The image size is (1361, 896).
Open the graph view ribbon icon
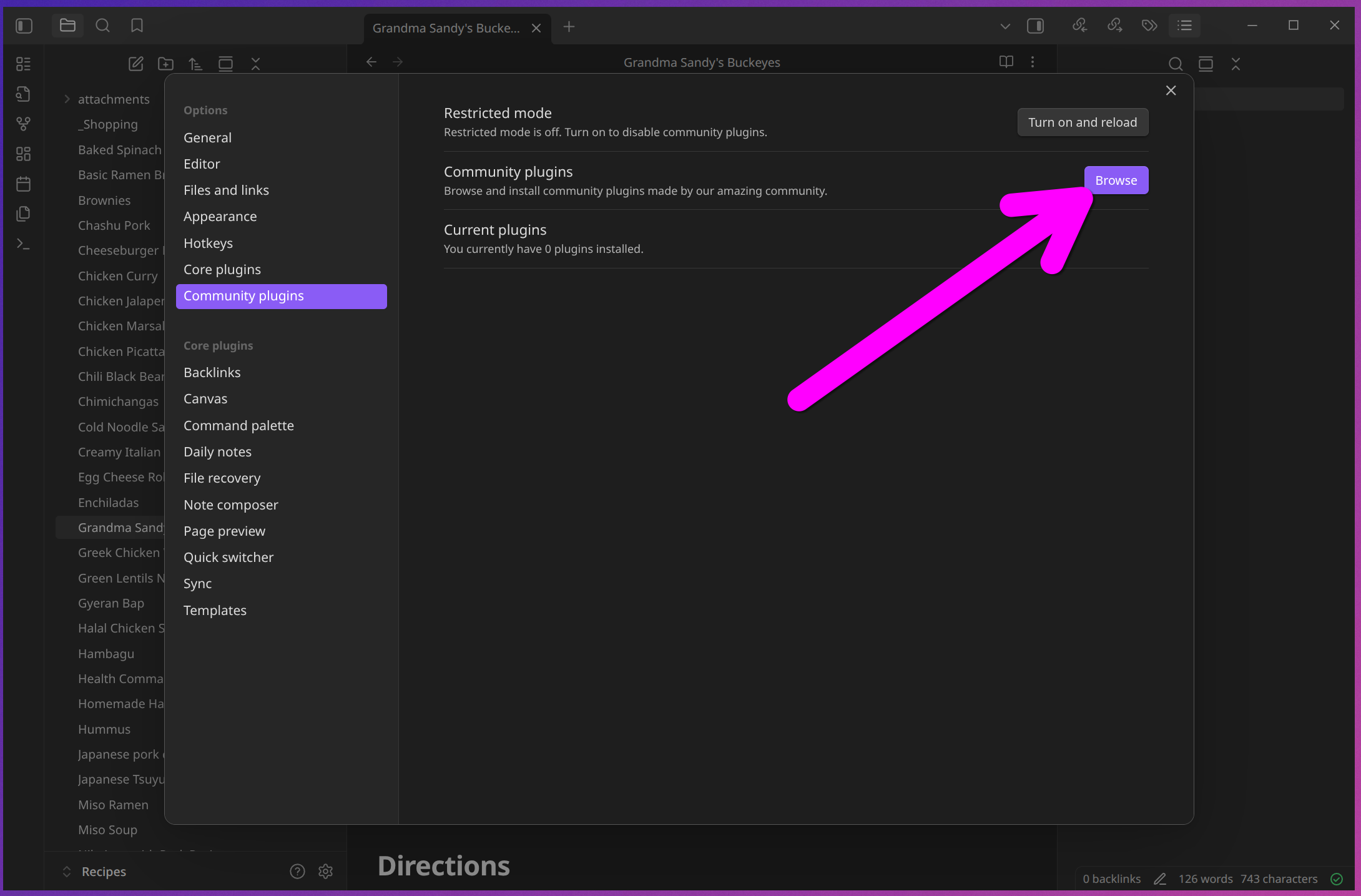(x=23, y=124)
